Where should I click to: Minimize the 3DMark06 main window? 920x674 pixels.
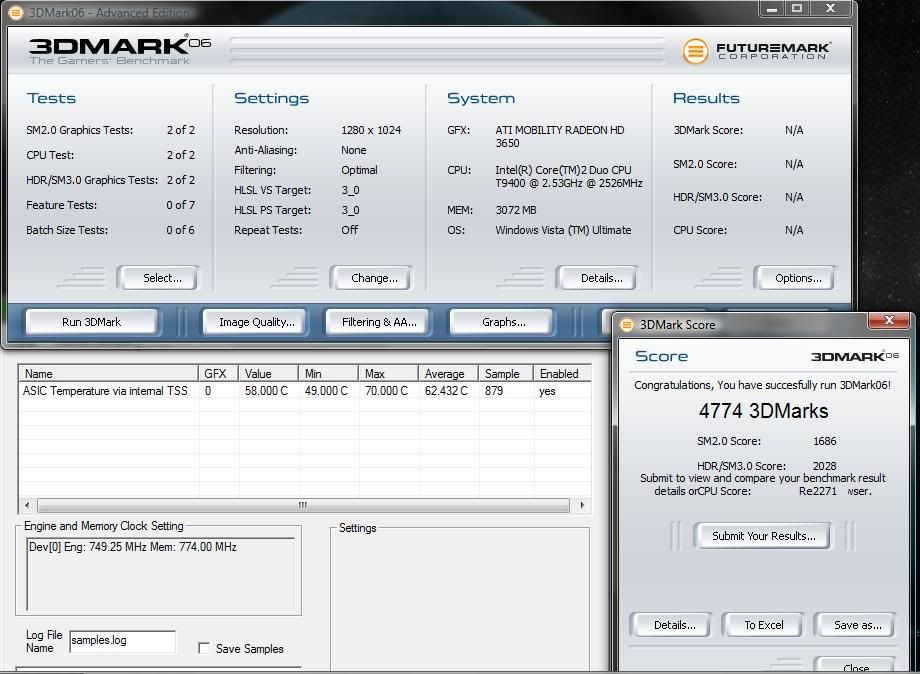pos(772,9)
